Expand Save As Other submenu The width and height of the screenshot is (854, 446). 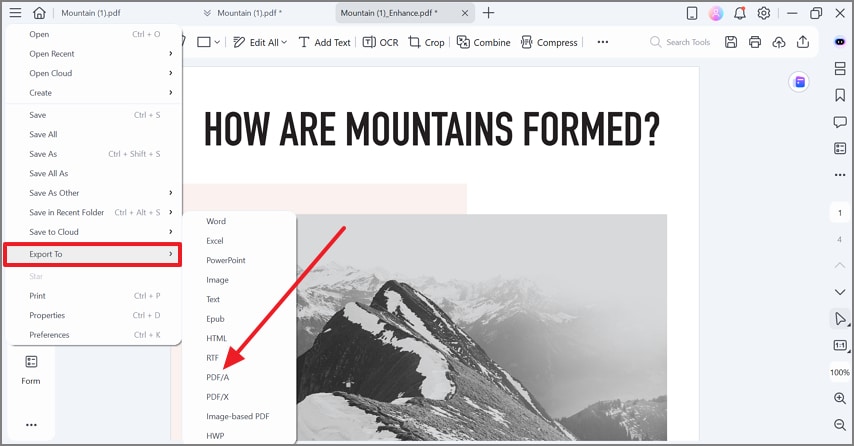click(x=94, y=193)
